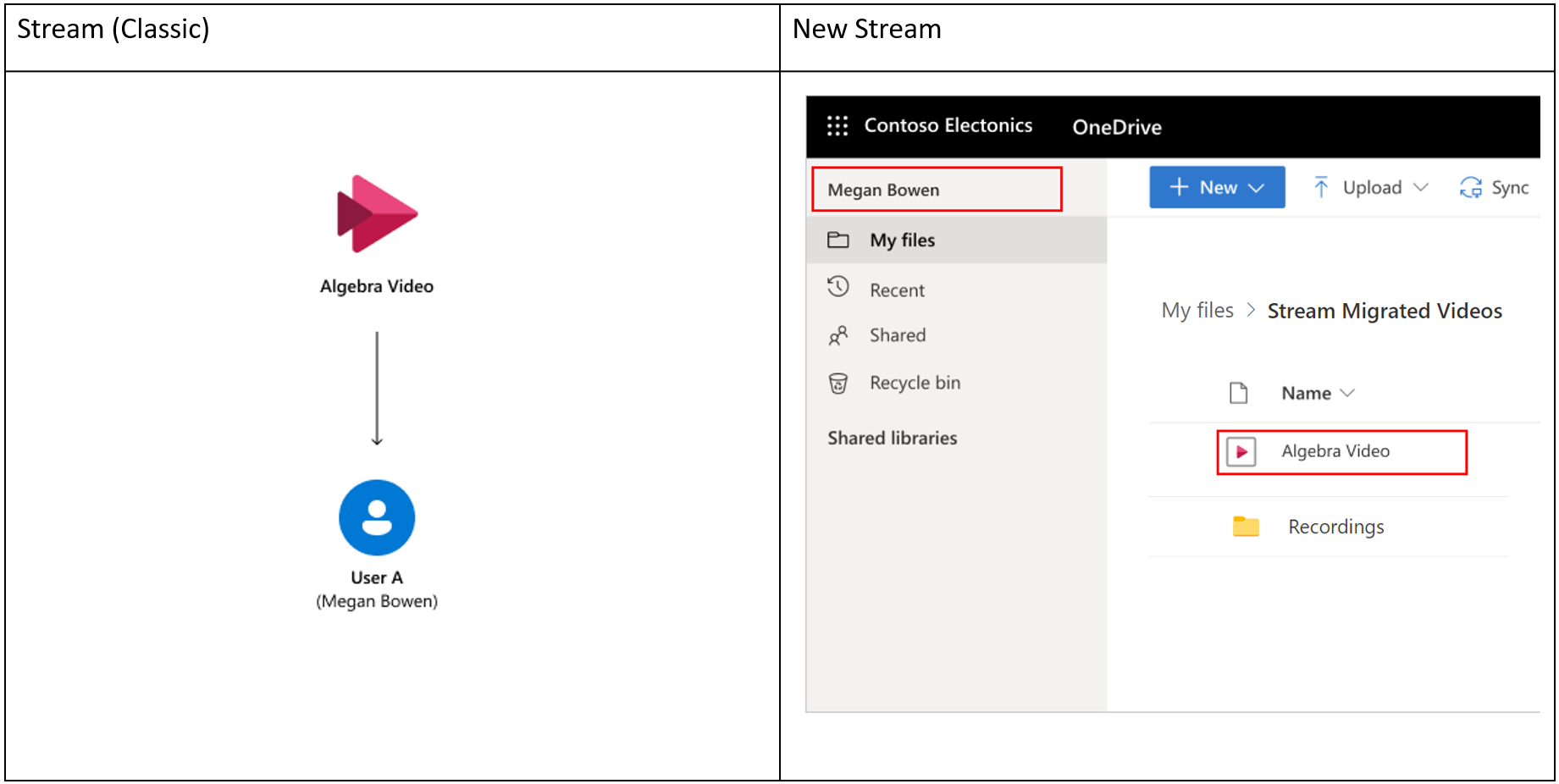Click the My files folder icon
The image size is (1559, 784).
tap(838, 240)
